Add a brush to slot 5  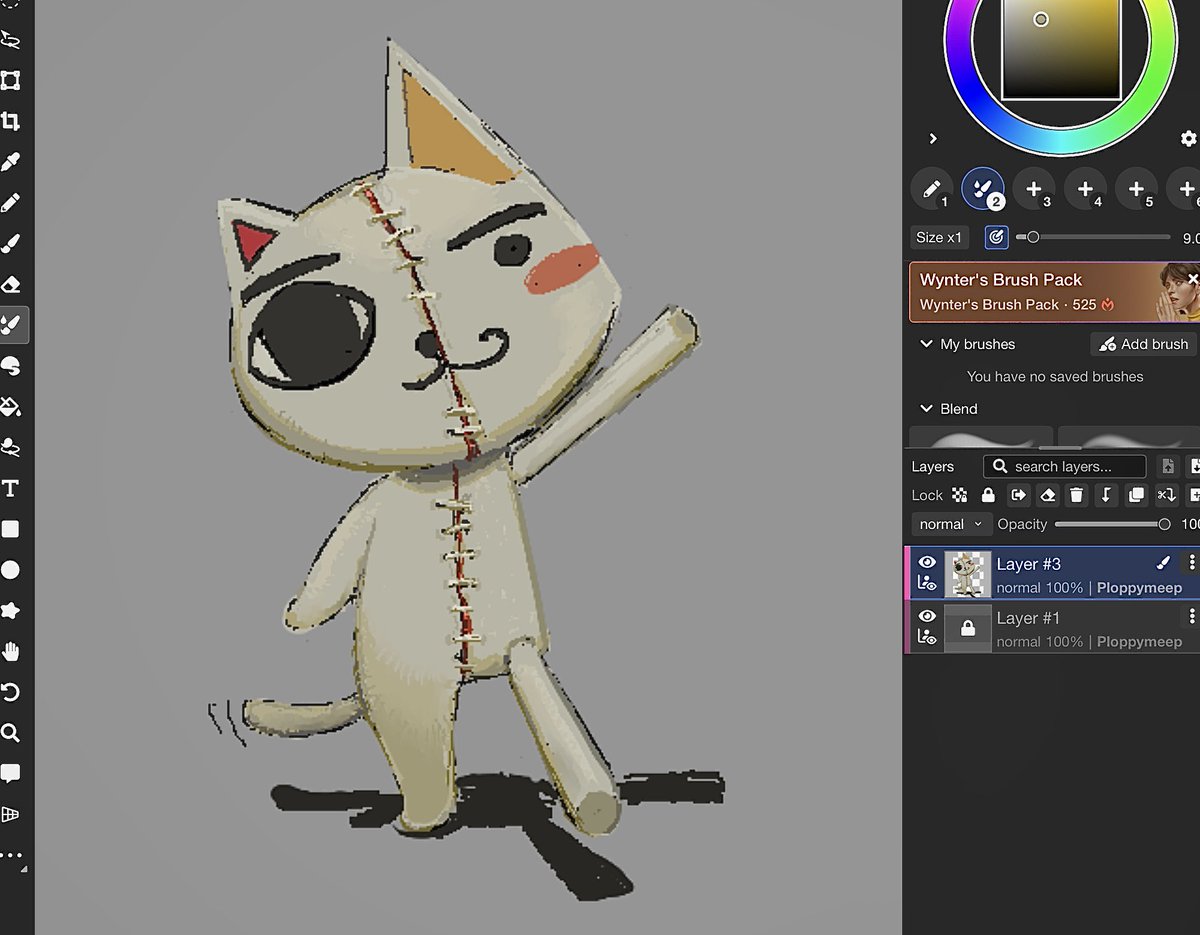pyautogui.click(x=1136, y=188)
